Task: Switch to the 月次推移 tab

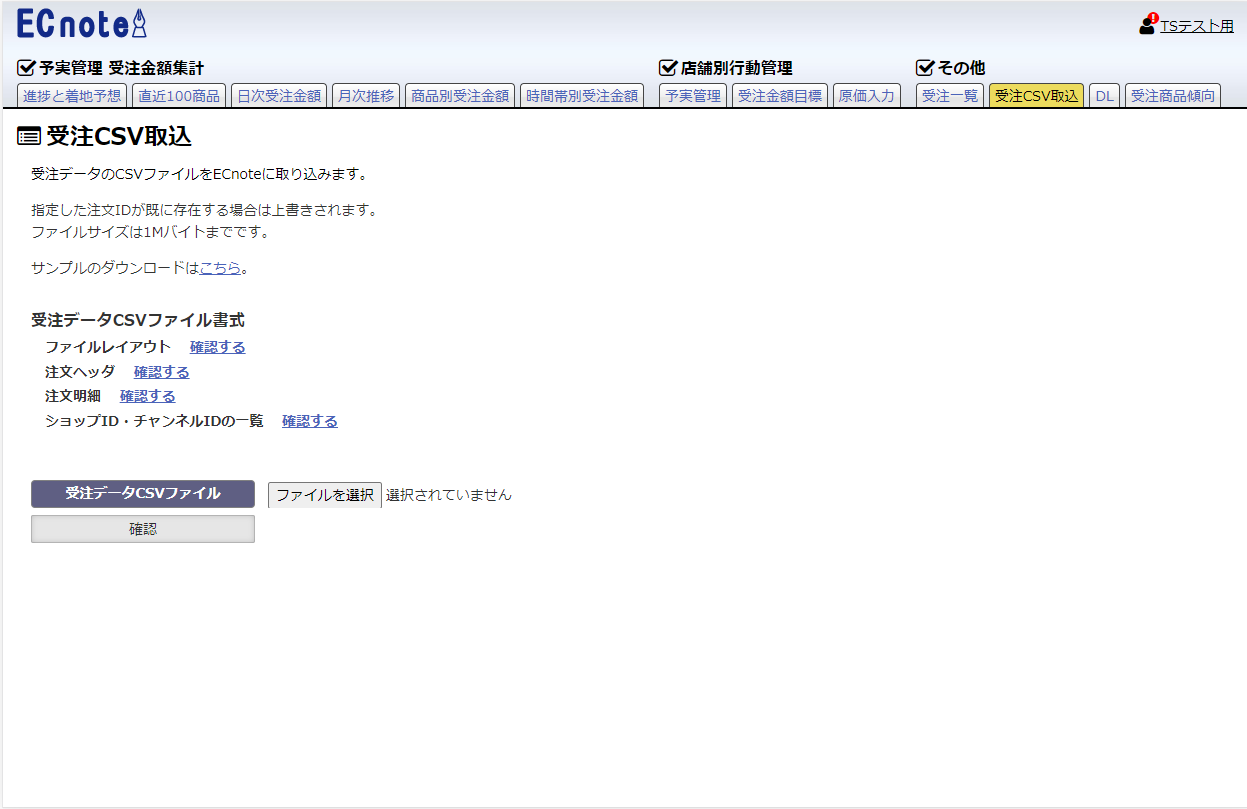Action: 366,96
